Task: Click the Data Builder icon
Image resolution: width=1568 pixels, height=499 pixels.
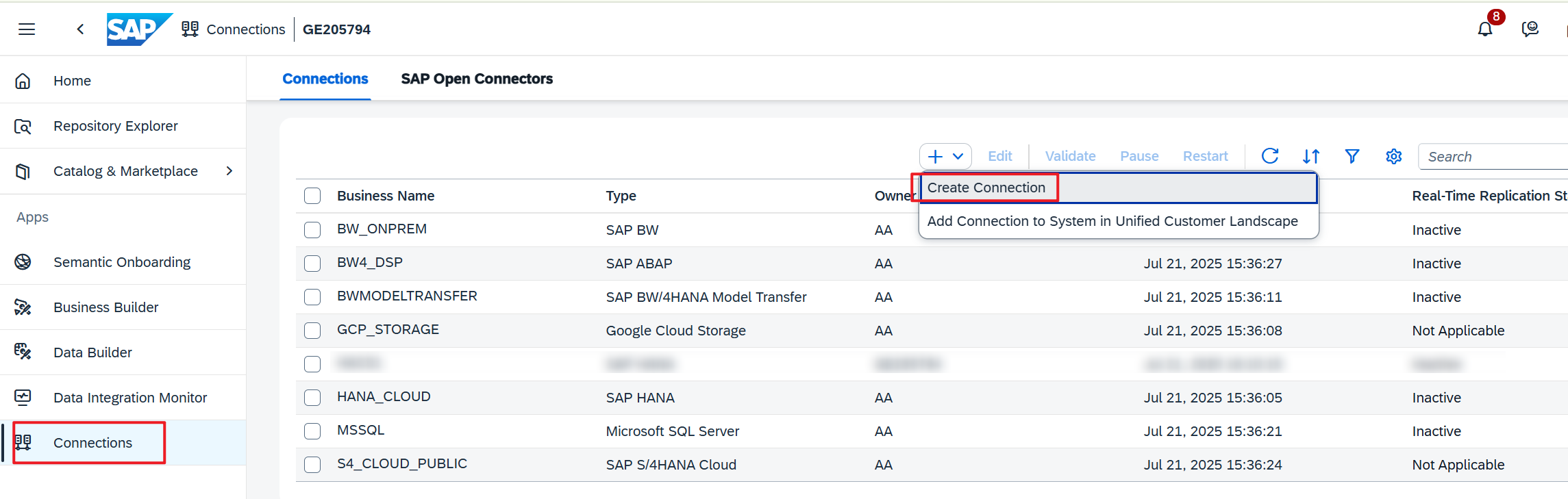Action: tap(23, 352)
